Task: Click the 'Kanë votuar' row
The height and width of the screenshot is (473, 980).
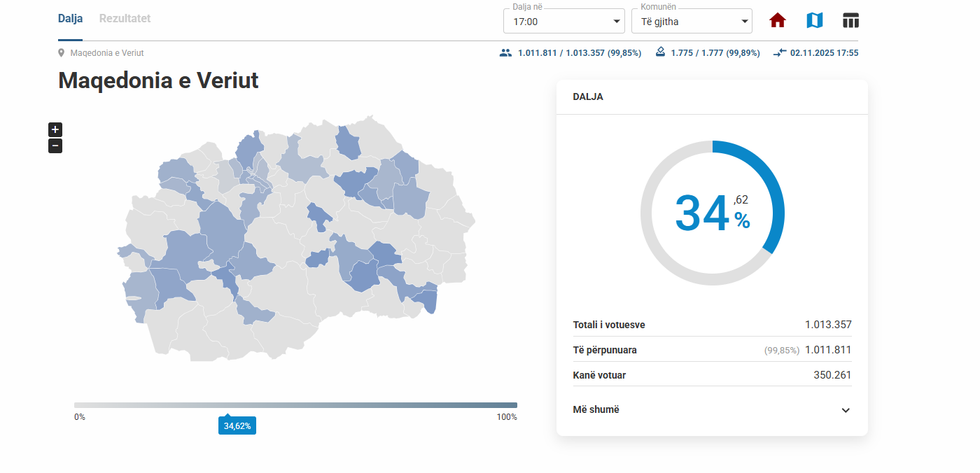Action: coord(712,375)
